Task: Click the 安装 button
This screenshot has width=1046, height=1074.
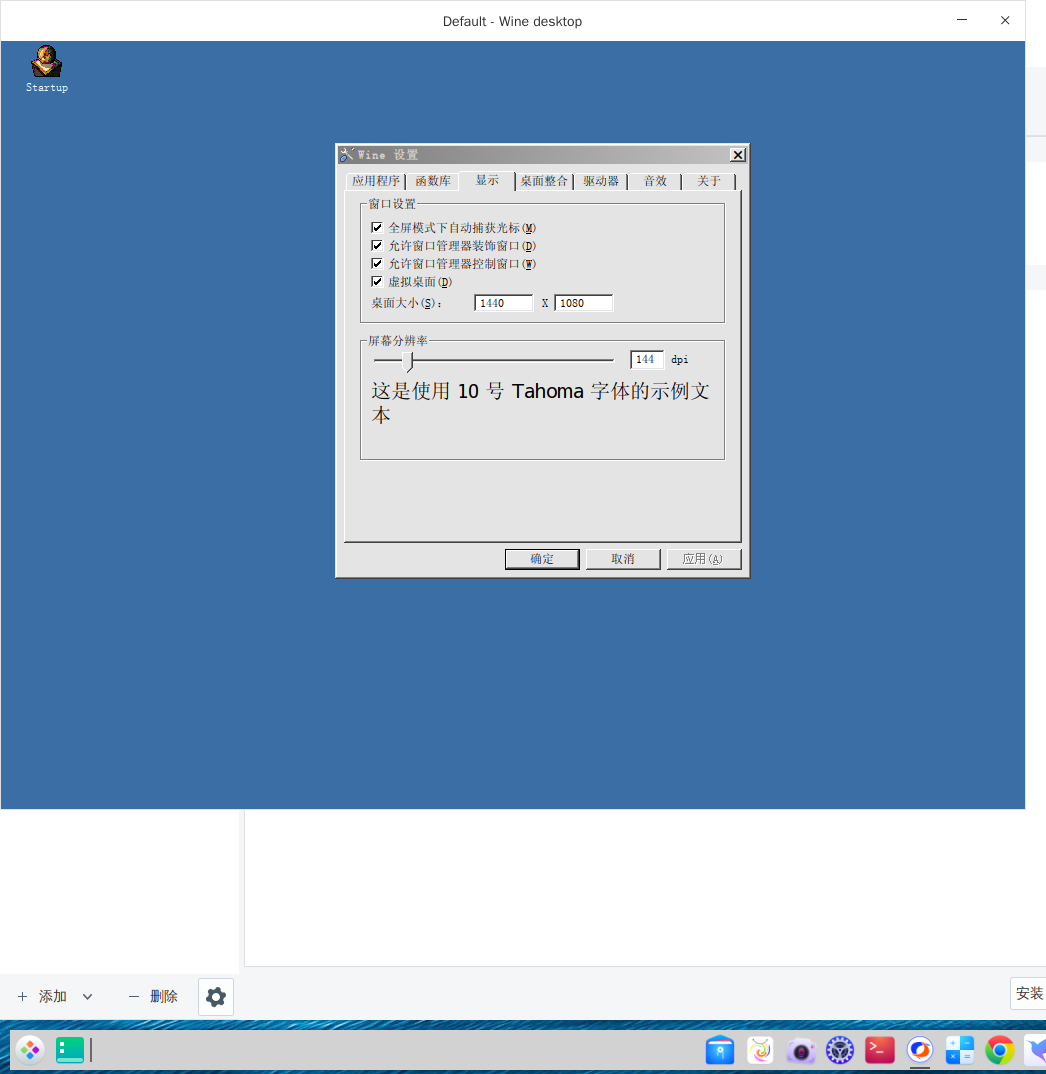Action: click(1028, 993)
